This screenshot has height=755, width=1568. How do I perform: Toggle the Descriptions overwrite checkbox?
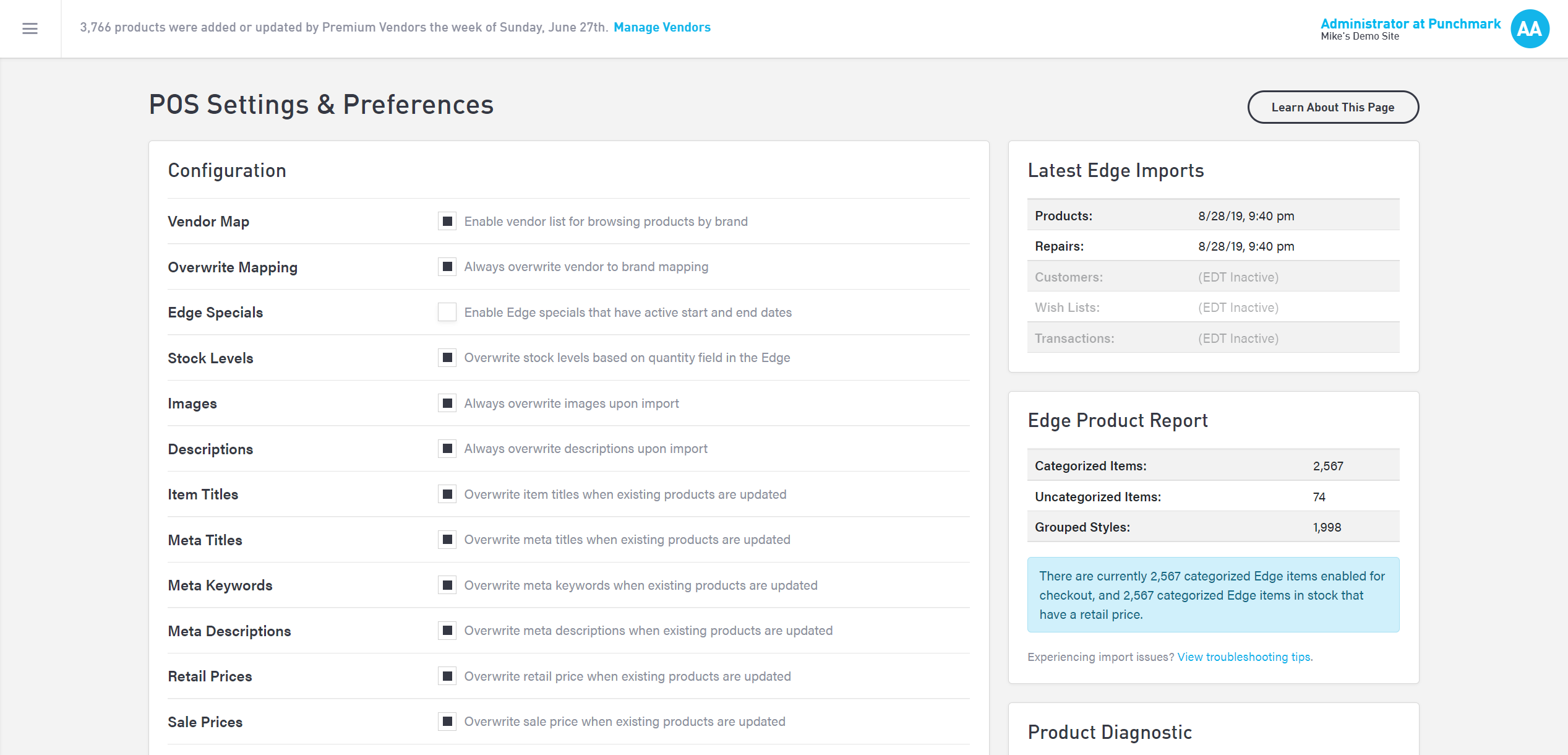pos(447,449)
